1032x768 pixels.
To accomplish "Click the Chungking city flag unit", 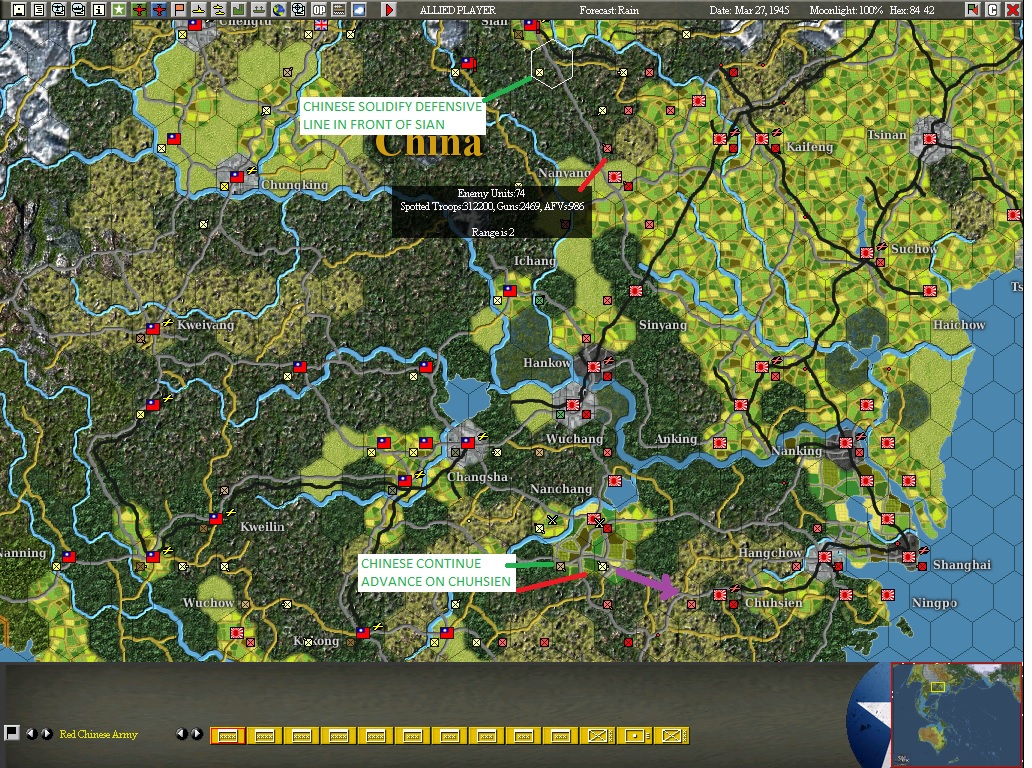I will click(x=237, y=177).
